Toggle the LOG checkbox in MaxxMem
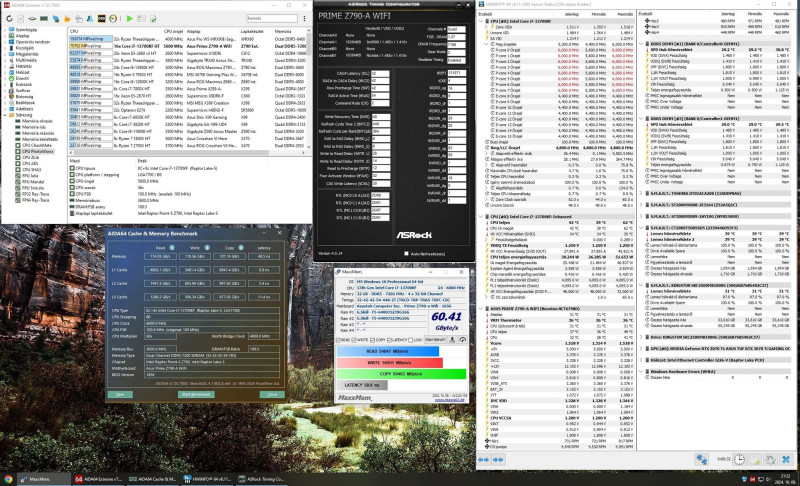The width and height of the screenshot is (800, 486). click(x=411, y=340)
